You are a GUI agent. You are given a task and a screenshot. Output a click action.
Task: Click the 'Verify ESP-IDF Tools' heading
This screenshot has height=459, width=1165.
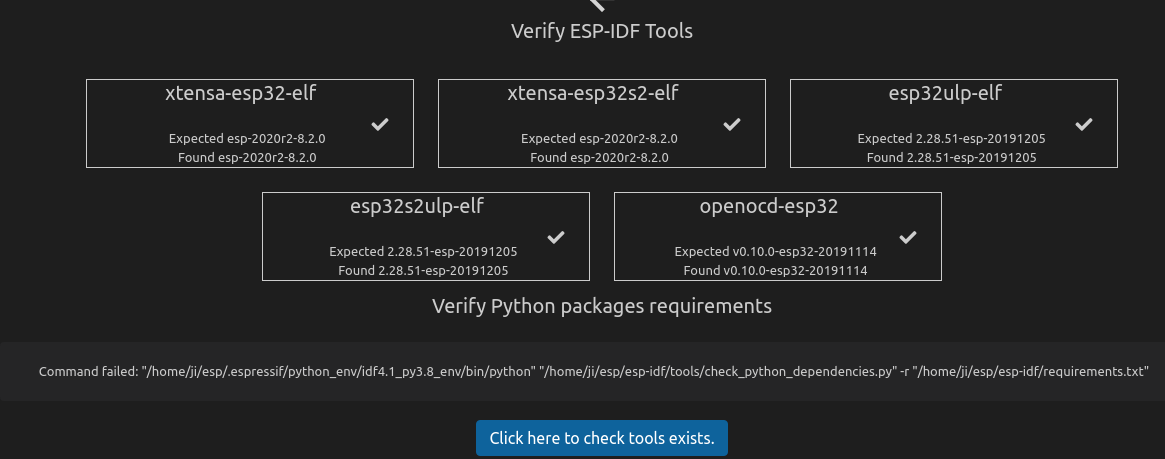point(602,31)
